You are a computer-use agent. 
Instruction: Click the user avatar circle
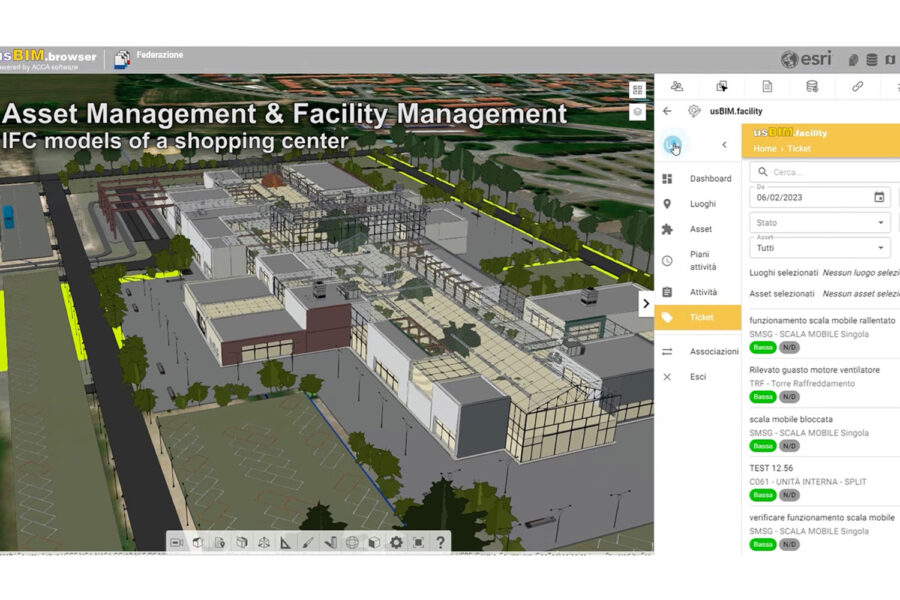(x=673, y=144)
